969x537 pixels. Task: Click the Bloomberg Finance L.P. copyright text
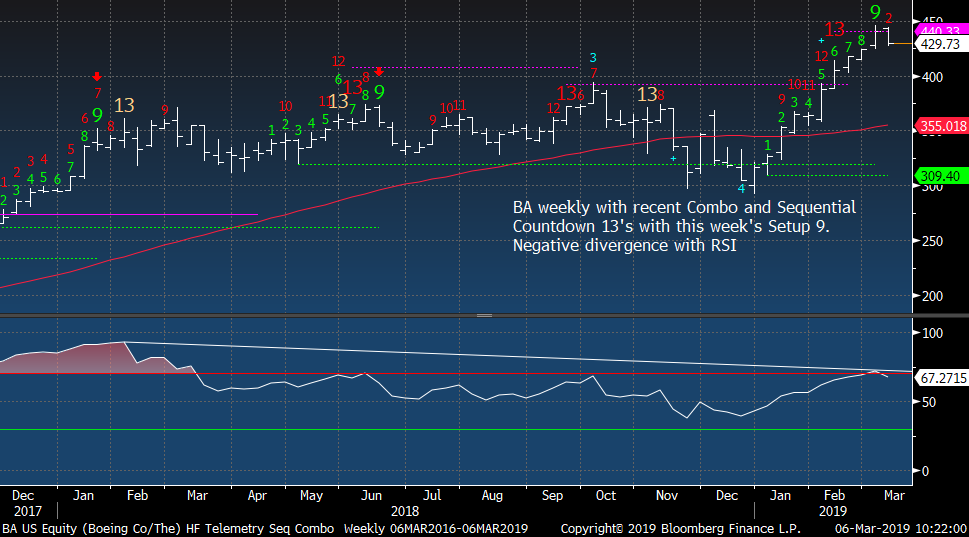coord(680,529)
